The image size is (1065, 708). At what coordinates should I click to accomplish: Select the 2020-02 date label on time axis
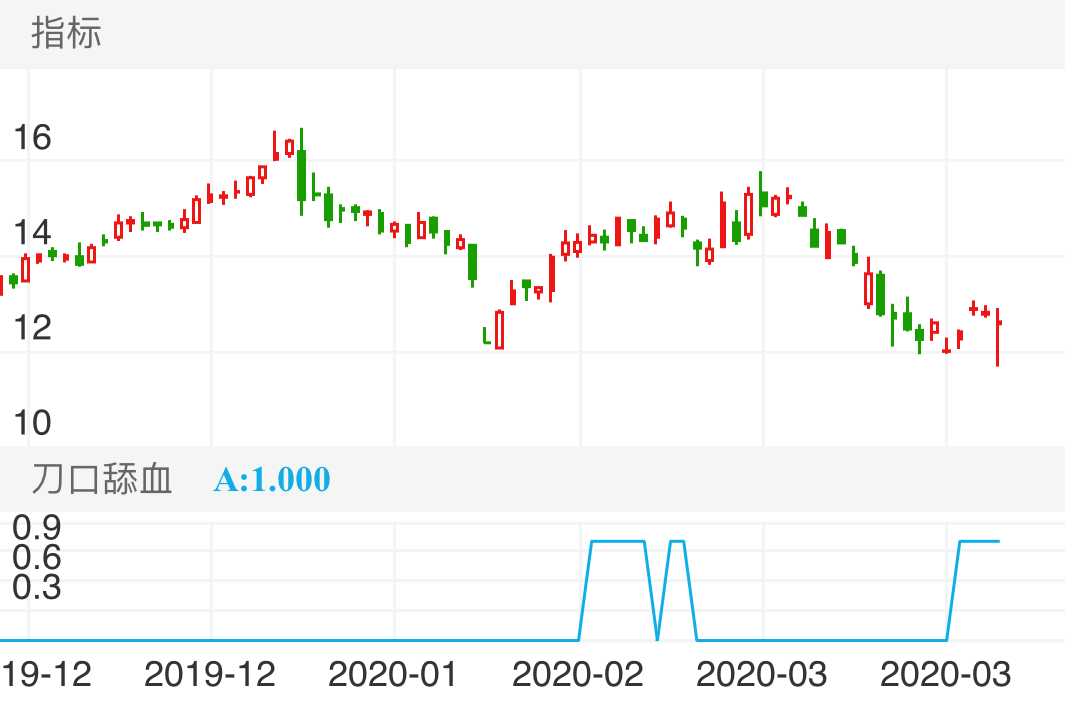click(577, 674)
